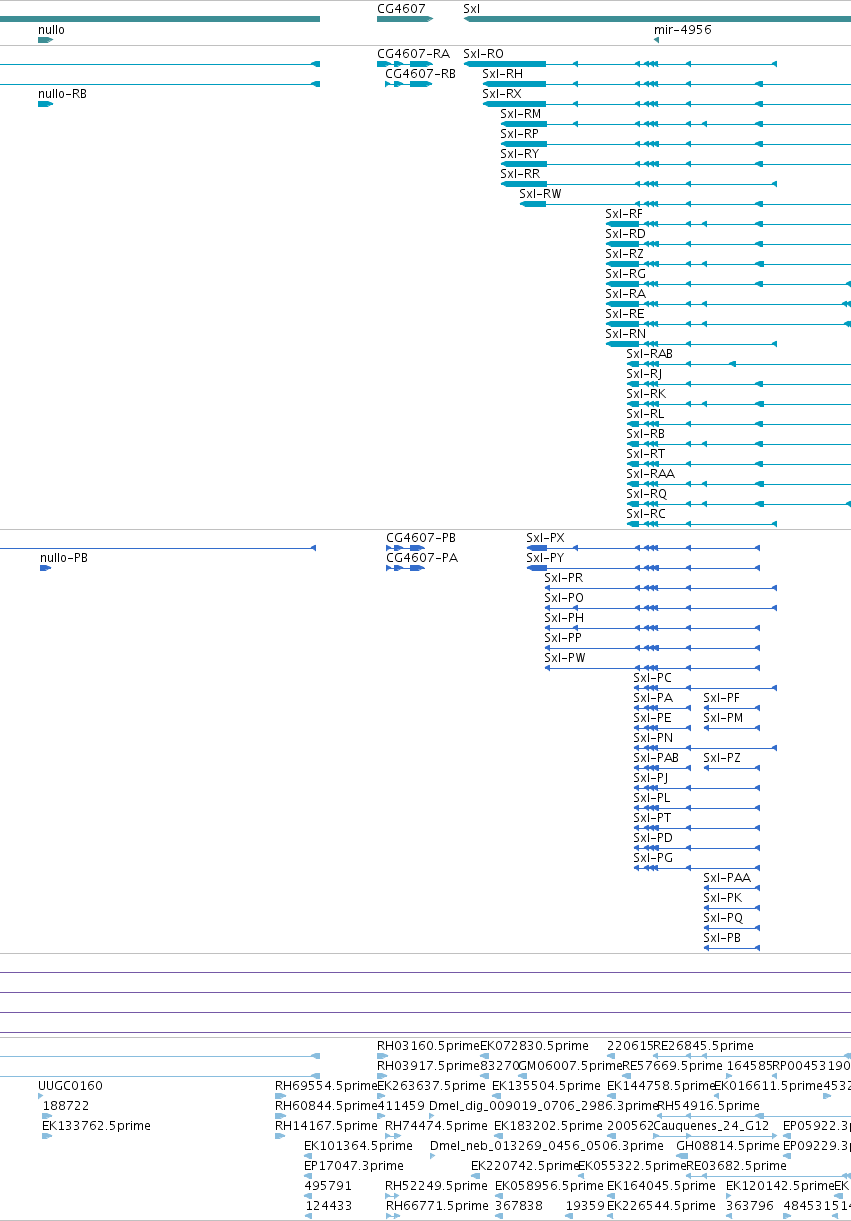Select the Sxl-PY protein label
Screen dimensions: 851x1221
click(x=545, y=557)
